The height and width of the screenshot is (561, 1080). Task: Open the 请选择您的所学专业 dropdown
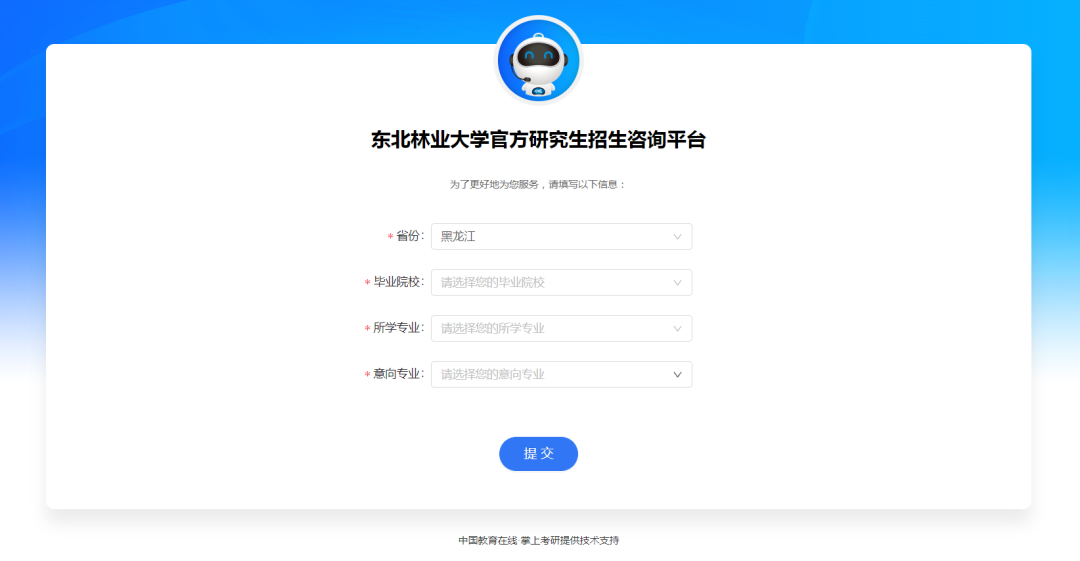click(561, 329)
